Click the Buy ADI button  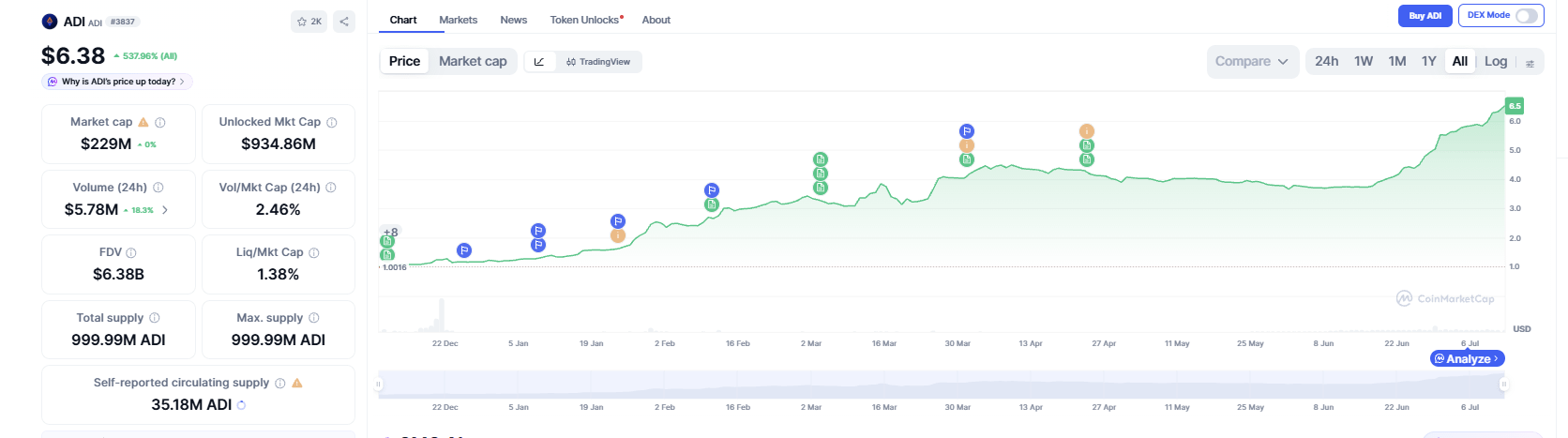[x=1425, y=16]
